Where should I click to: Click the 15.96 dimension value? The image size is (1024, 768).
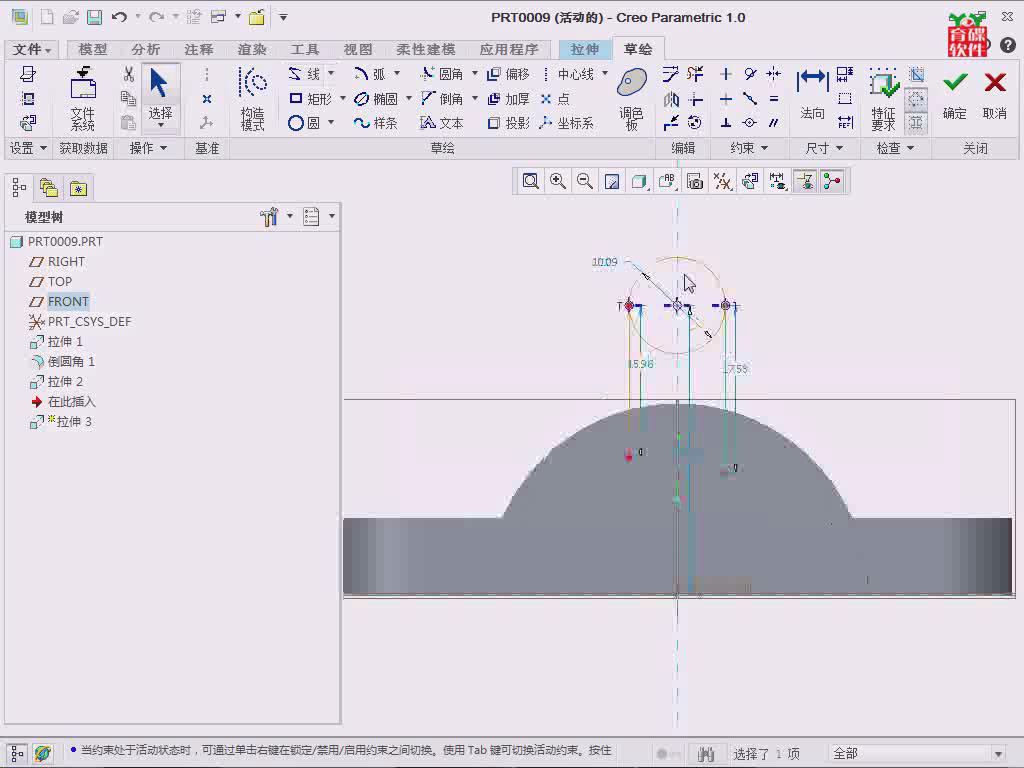(x=640, y=364)
